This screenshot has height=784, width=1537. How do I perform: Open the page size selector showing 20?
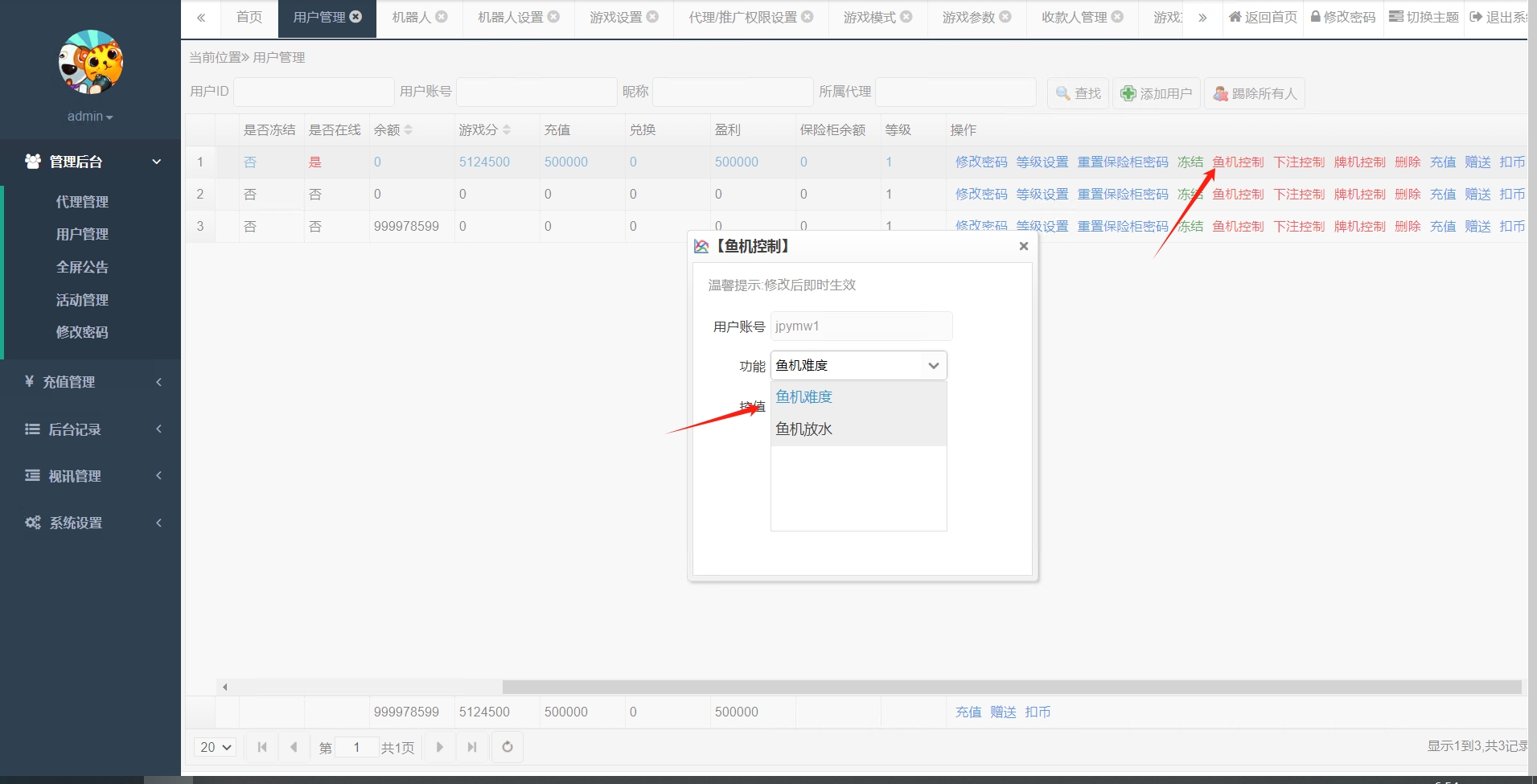pyautogui.click(x=216, y=747)
